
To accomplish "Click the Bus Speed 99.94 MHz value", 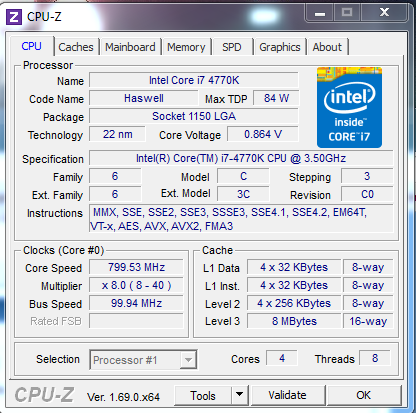I will click(136, 303).
